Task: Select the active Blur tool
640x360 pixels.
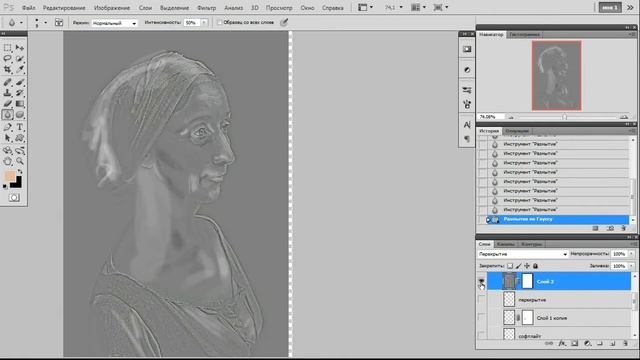Action: click(x=7, y=115)
